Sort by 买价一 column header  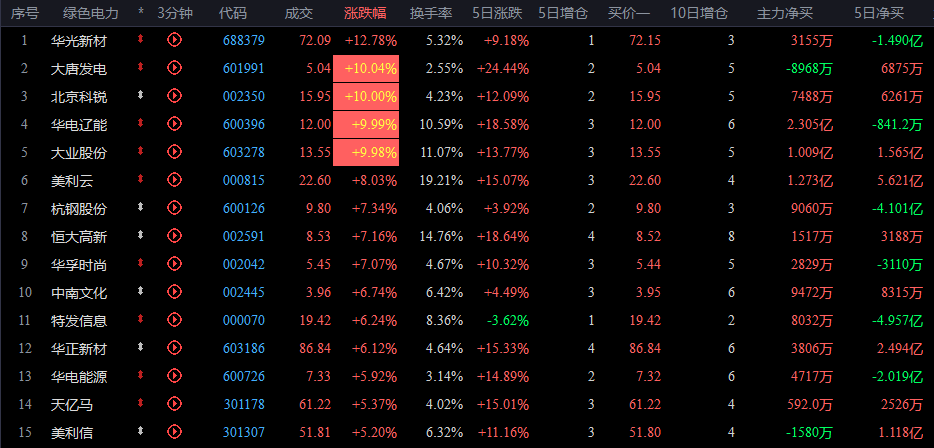[x=629, y=13]
